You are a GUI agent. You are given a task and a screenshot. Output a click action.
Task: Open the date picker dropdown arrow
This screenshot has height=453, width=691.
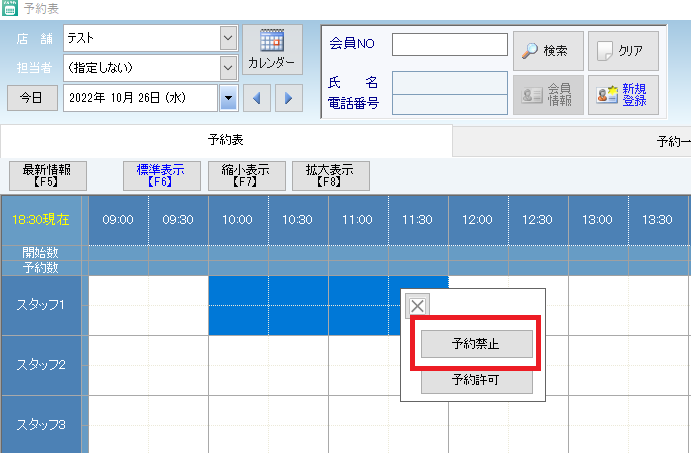(228, 98)
